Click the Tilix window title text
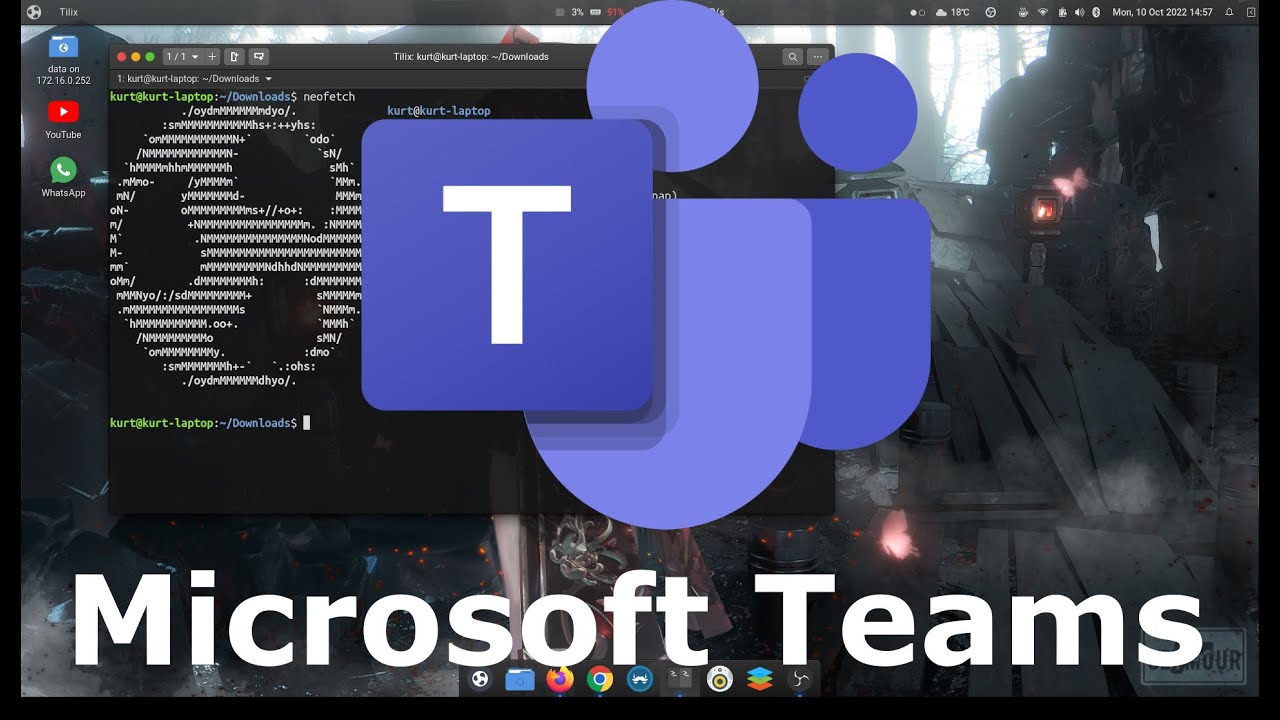This screenshot has height=720, width=1280. pyautogui.click(x=471, y=57)
